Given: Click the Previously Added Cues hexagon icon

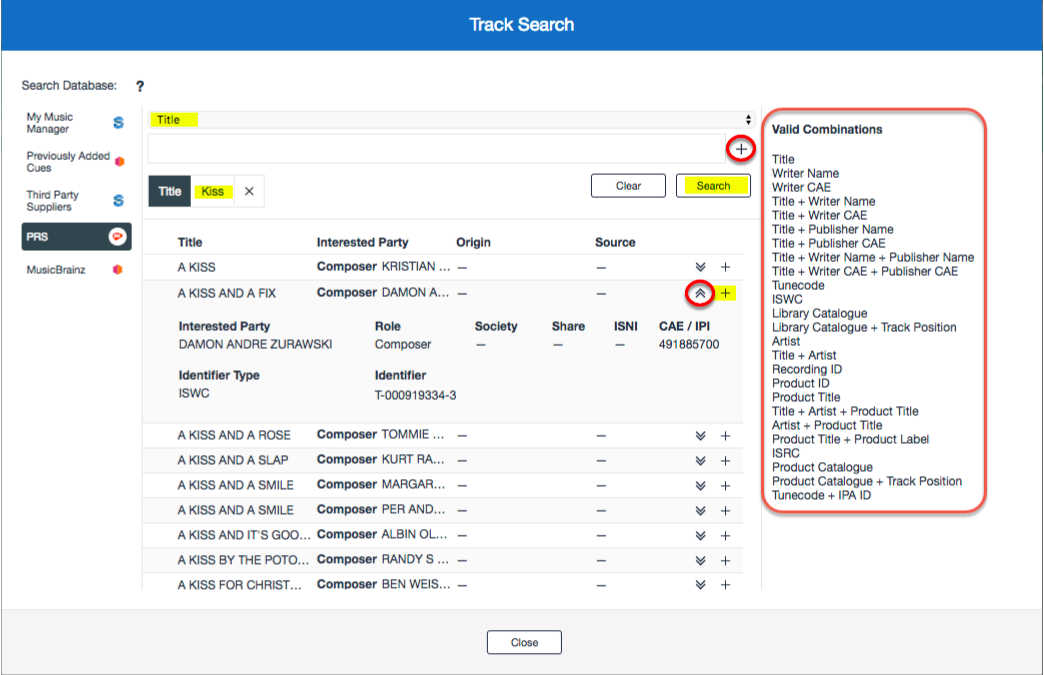Looking at the screenshot, I should 120,161.
